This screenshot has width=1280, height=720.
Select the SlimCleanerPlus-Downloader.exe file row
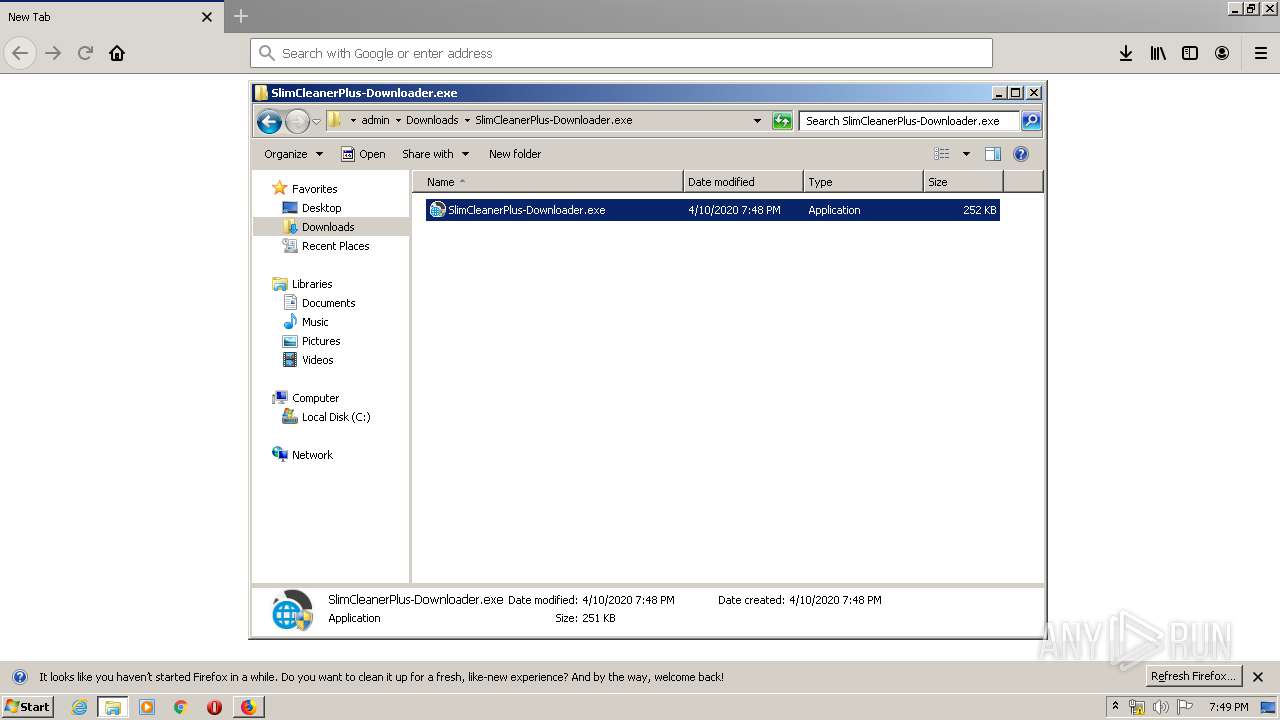click(x=712, y=210)
